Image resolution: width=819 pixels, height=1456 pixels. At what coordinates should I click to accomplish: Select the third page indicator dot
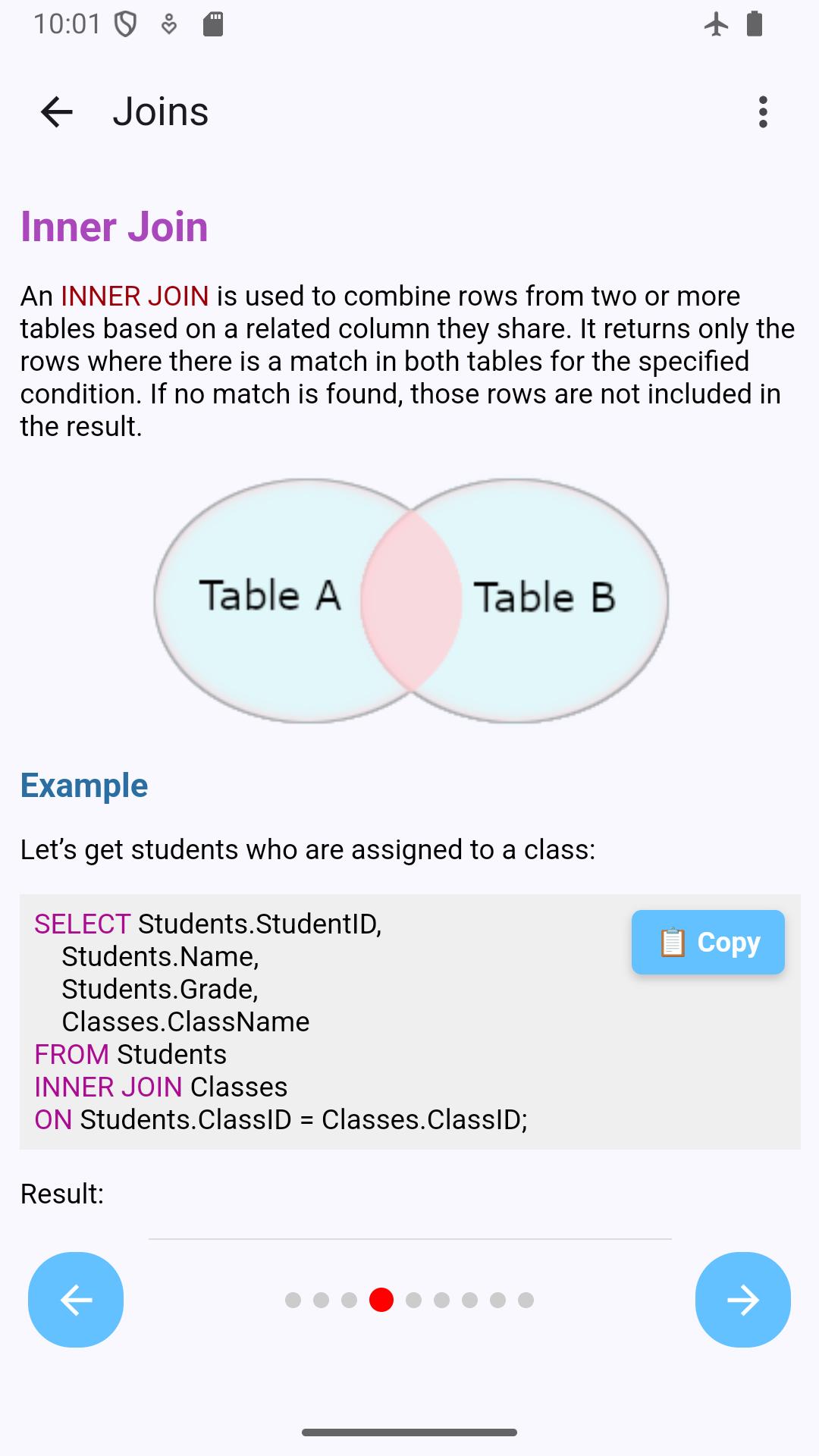point(349,1301)
